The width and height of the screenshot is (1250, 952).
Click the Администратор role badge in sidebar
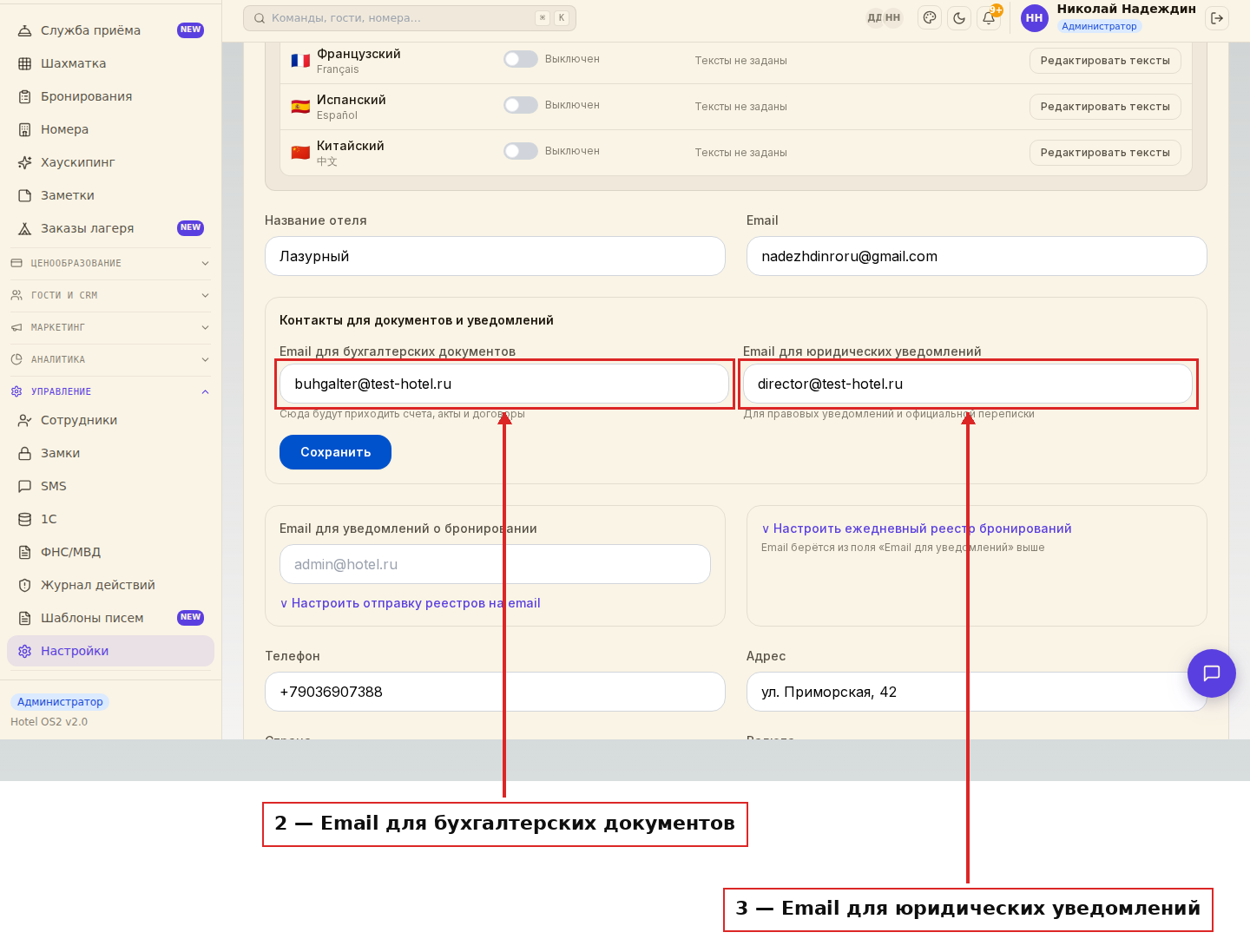tap(60, 702)
